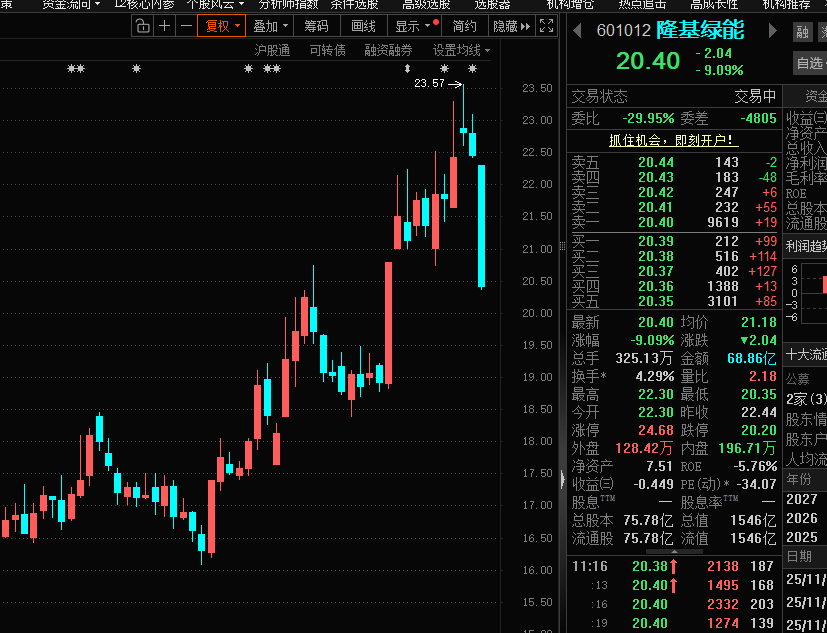Viewport: 827px width, 633px height.
Task: Click the 抓住机会，即刻开户 link
Action: coord(673,140)
